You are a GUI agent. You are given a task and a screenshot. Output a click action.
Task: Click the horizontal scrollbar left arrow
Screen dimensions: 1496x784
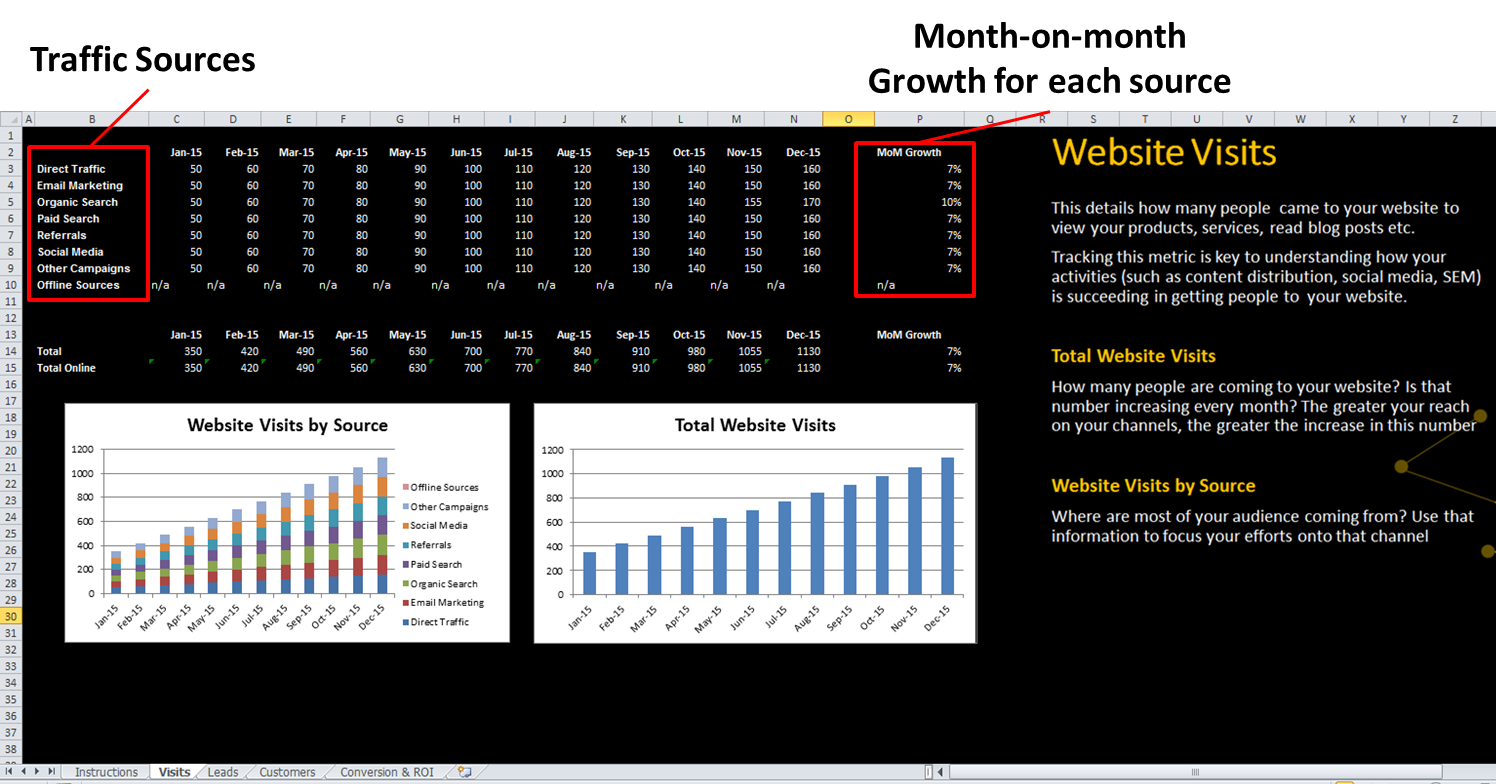tap(942, 772)
